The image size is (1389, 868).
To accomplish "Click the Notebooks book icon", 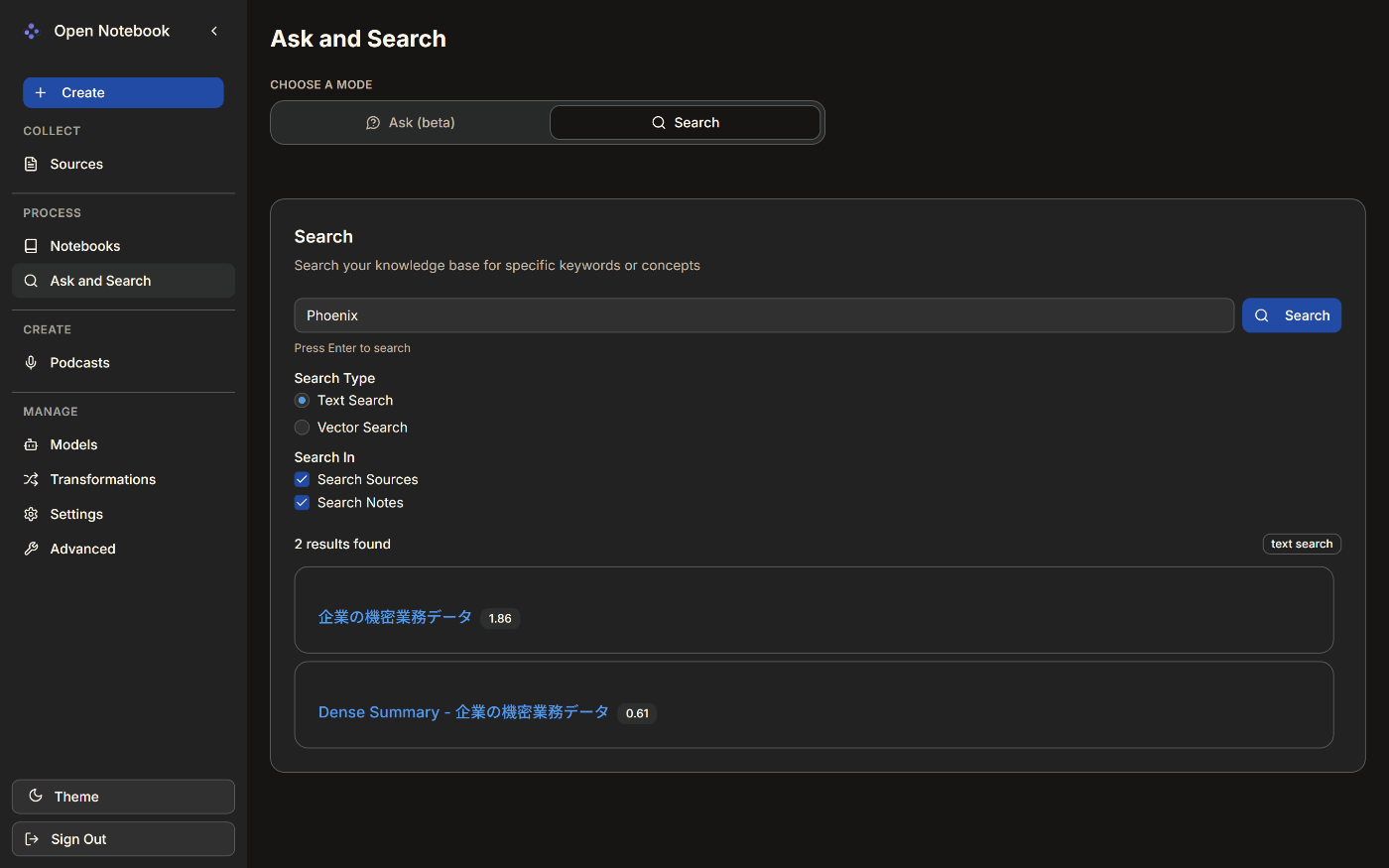I will click(x=31, y=246).
